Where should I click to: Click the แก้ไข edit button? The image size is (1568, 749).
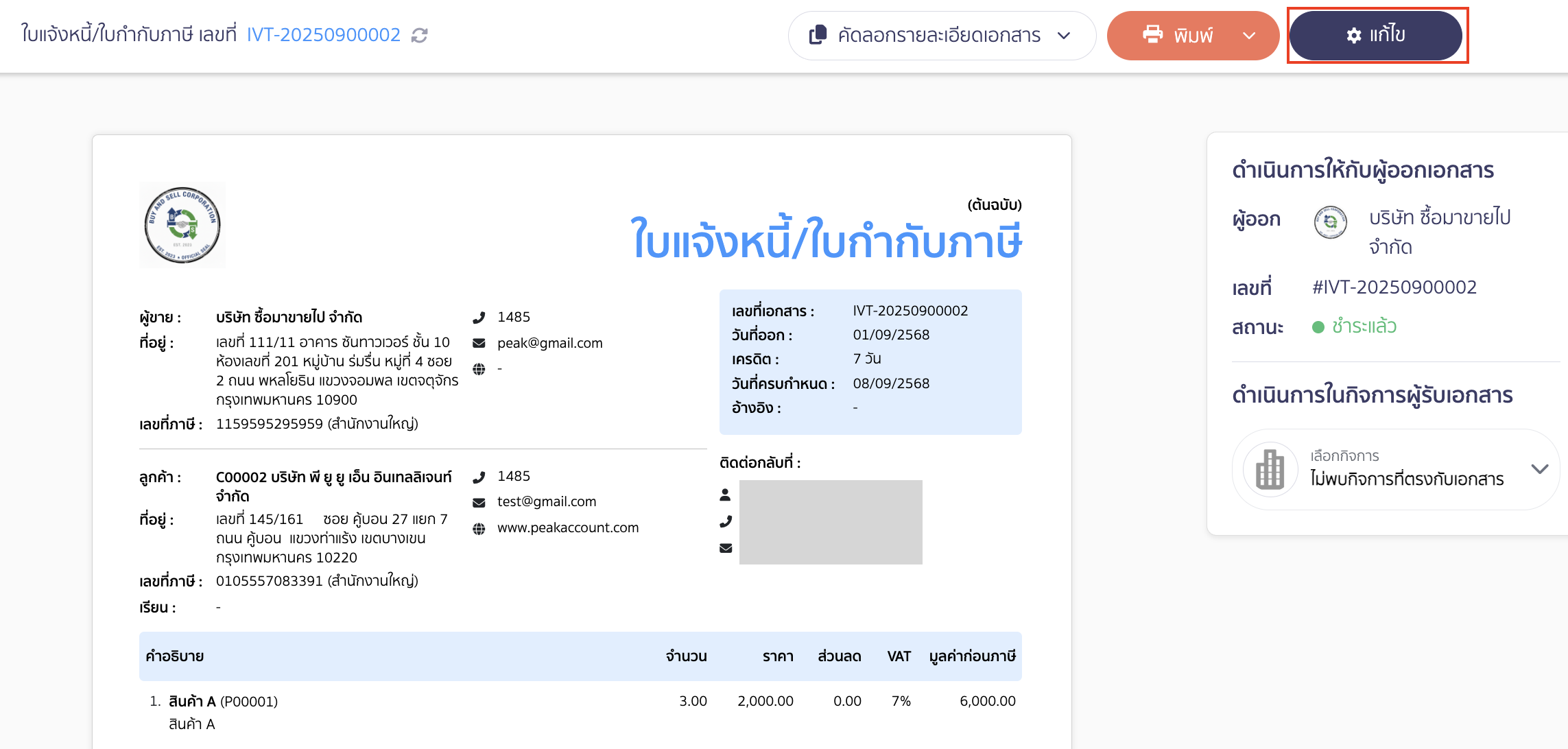(x=1376, y=36)
